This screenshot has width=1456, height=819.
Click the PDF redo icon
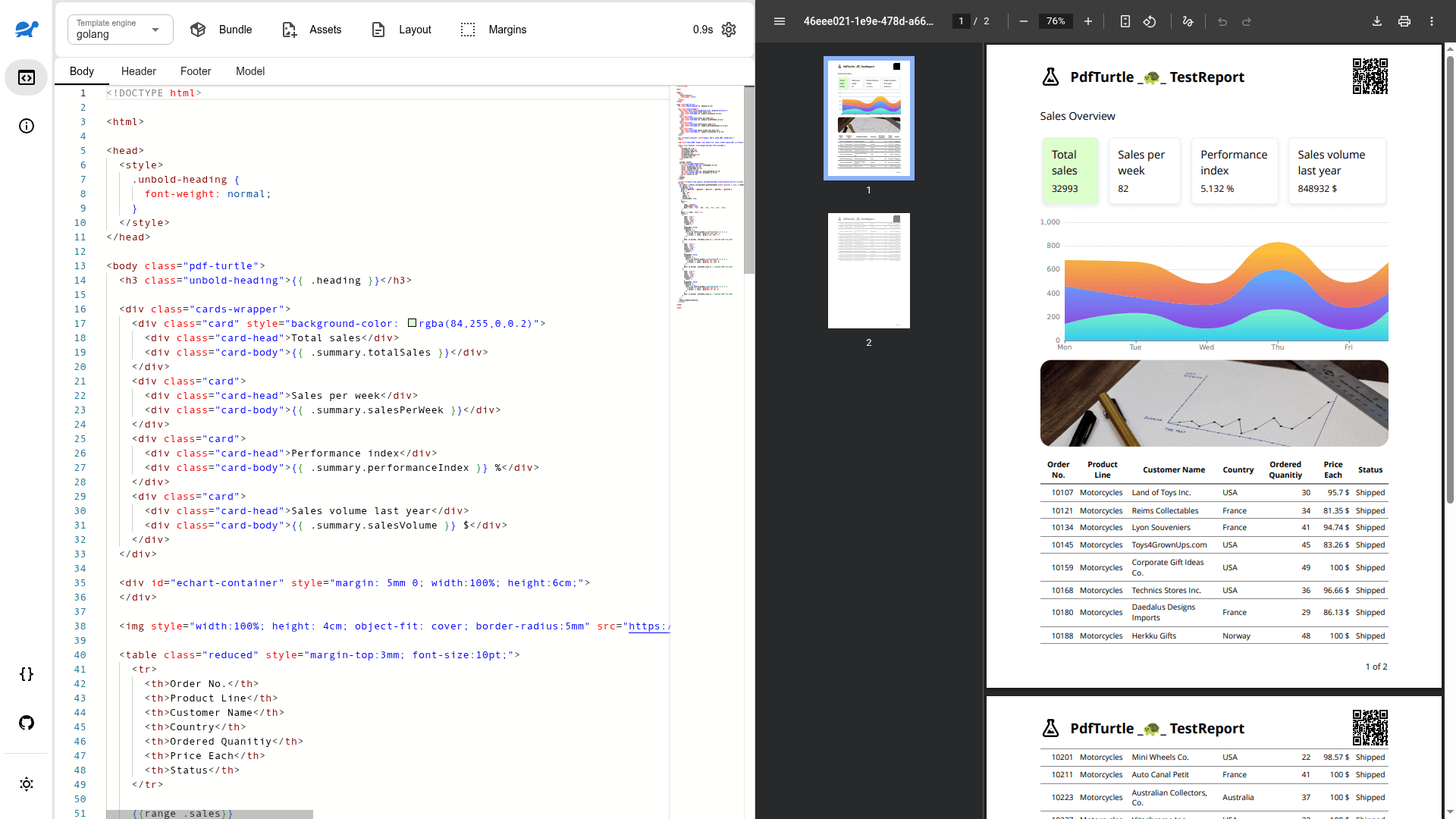(1247, 21)
